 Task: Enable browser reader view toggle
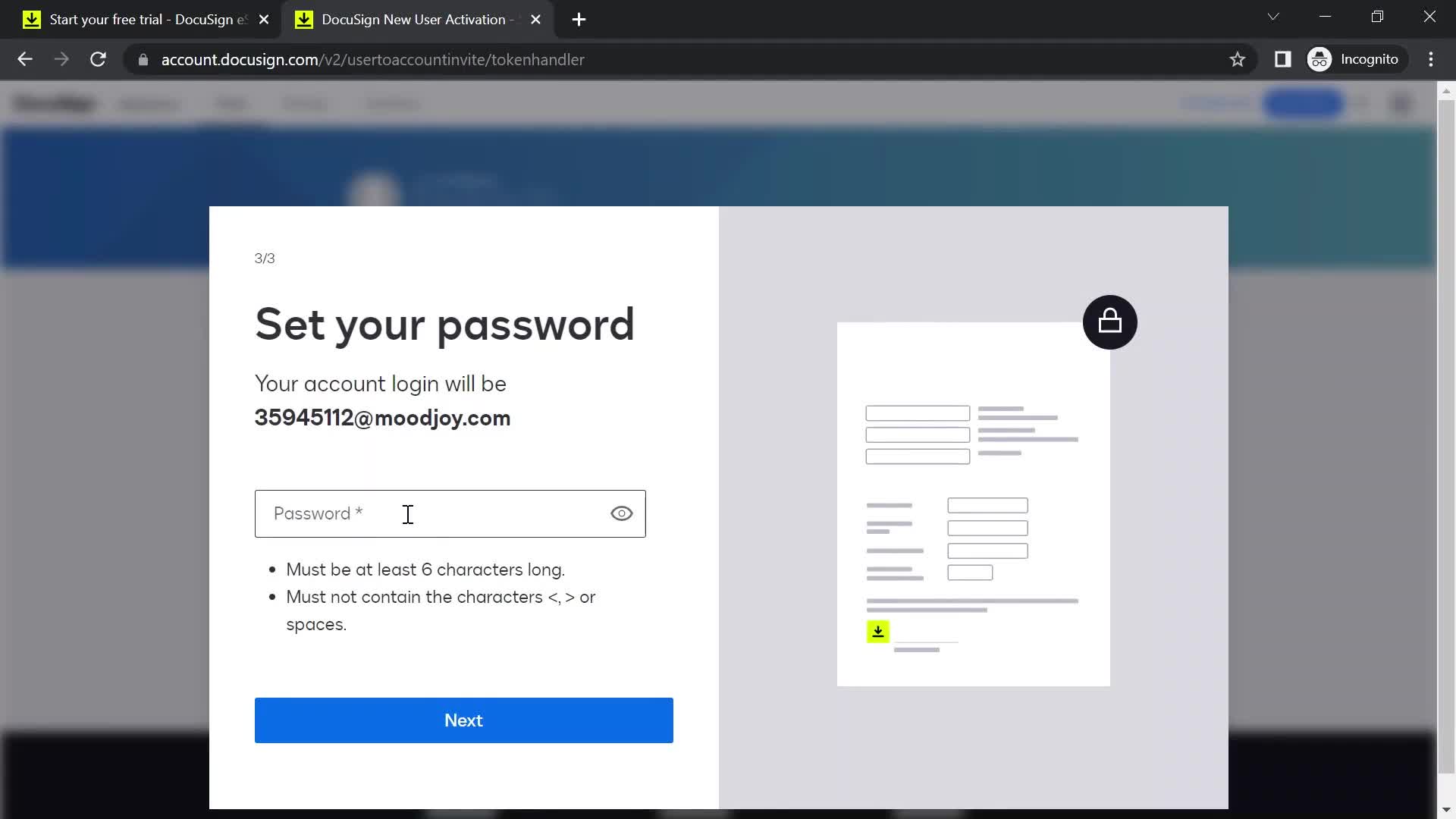(1283, 60)
